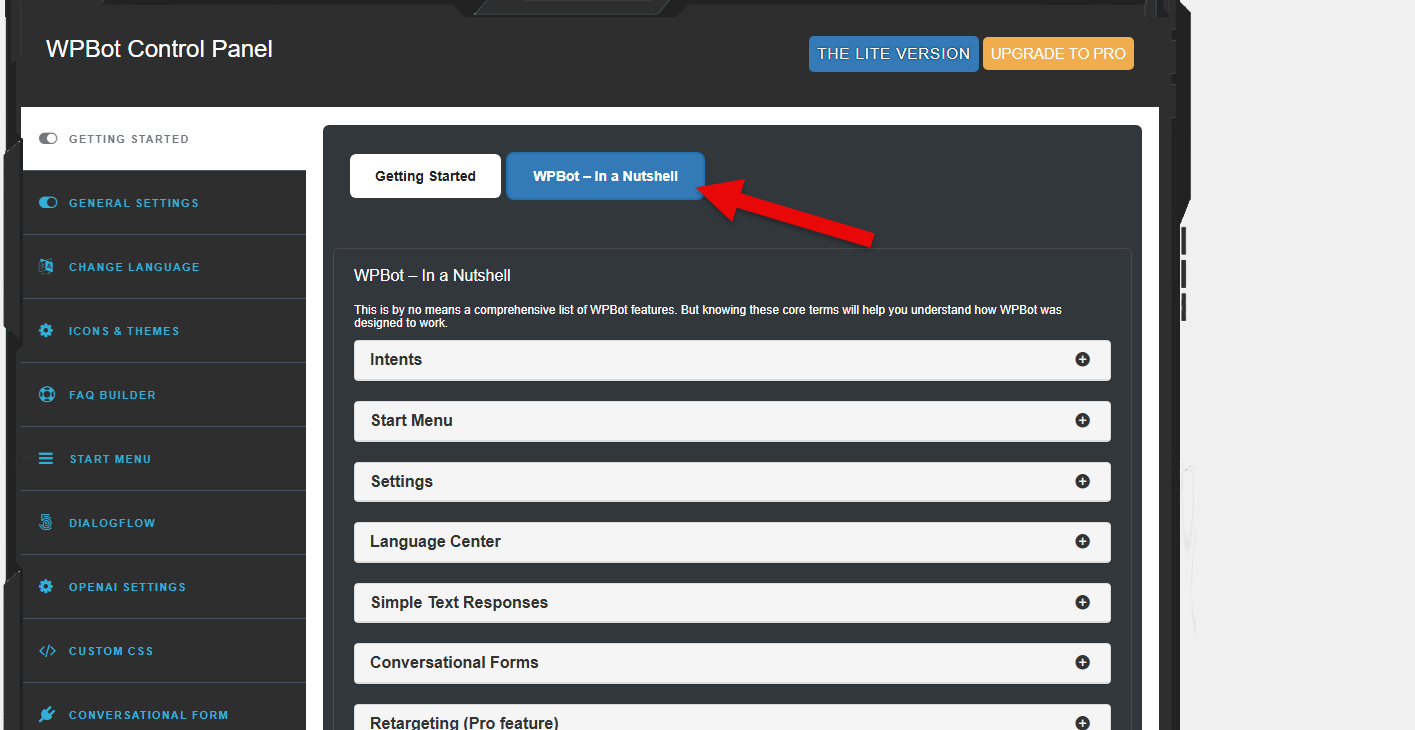Click the WPBot Control Panel heading
Viewport: 1415px width, 730px height.
click(159, 49)
